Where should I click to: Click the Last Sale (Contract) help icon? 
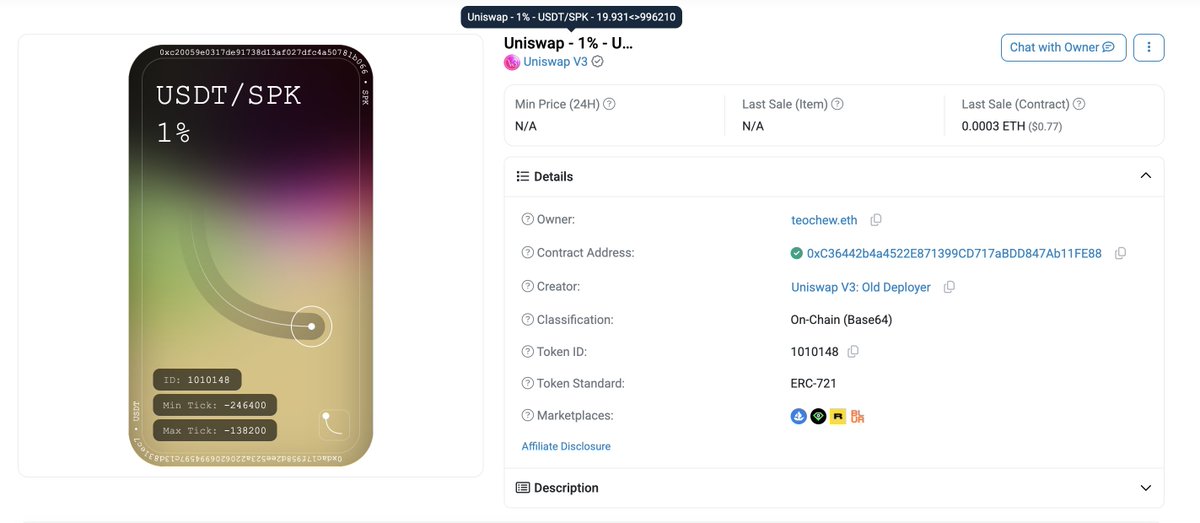[x=1079, y=104]
